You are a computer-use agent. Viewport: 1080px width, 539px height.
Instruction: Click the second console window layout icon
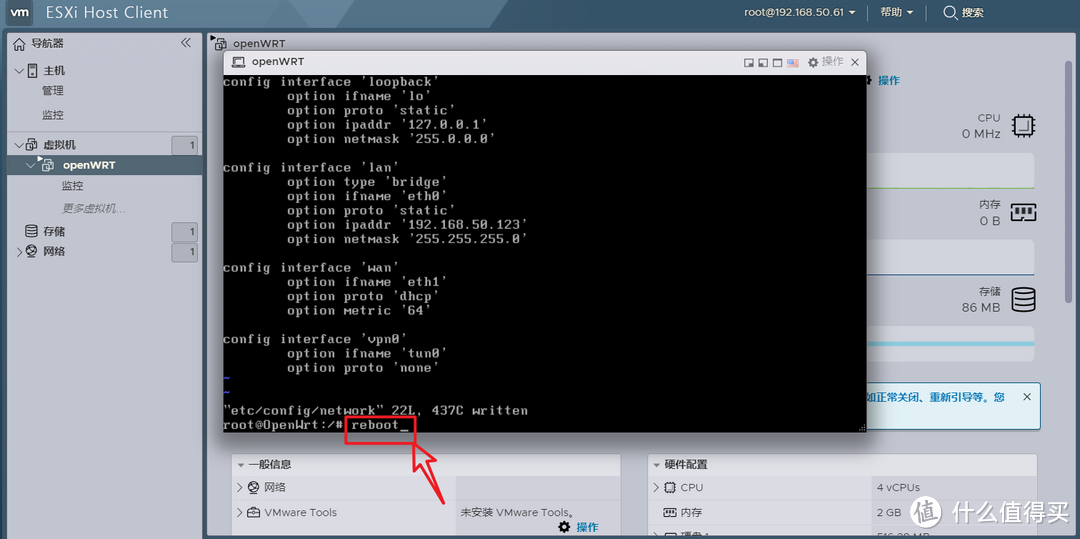pyautogui.click(x=762, y=63)
